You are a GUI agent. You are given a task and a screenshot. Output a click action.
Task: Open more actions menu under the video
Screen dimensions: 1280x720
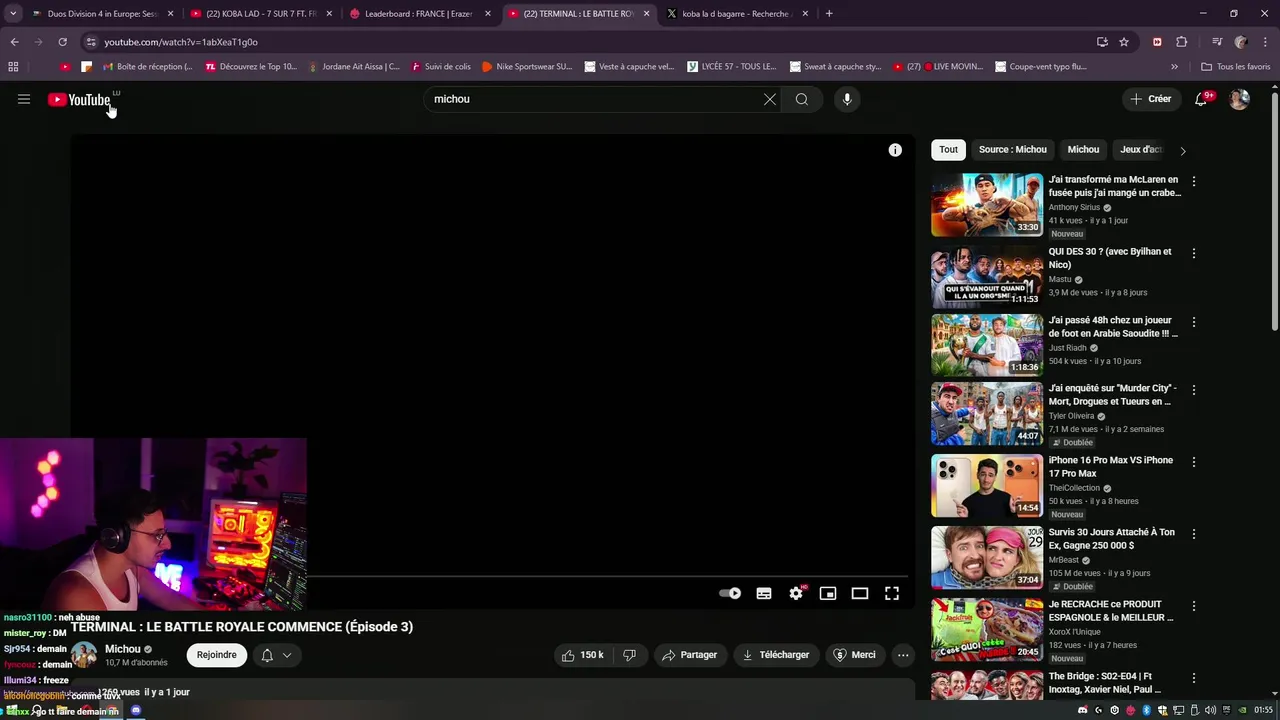pyautogui.click(x=903, y=655)
